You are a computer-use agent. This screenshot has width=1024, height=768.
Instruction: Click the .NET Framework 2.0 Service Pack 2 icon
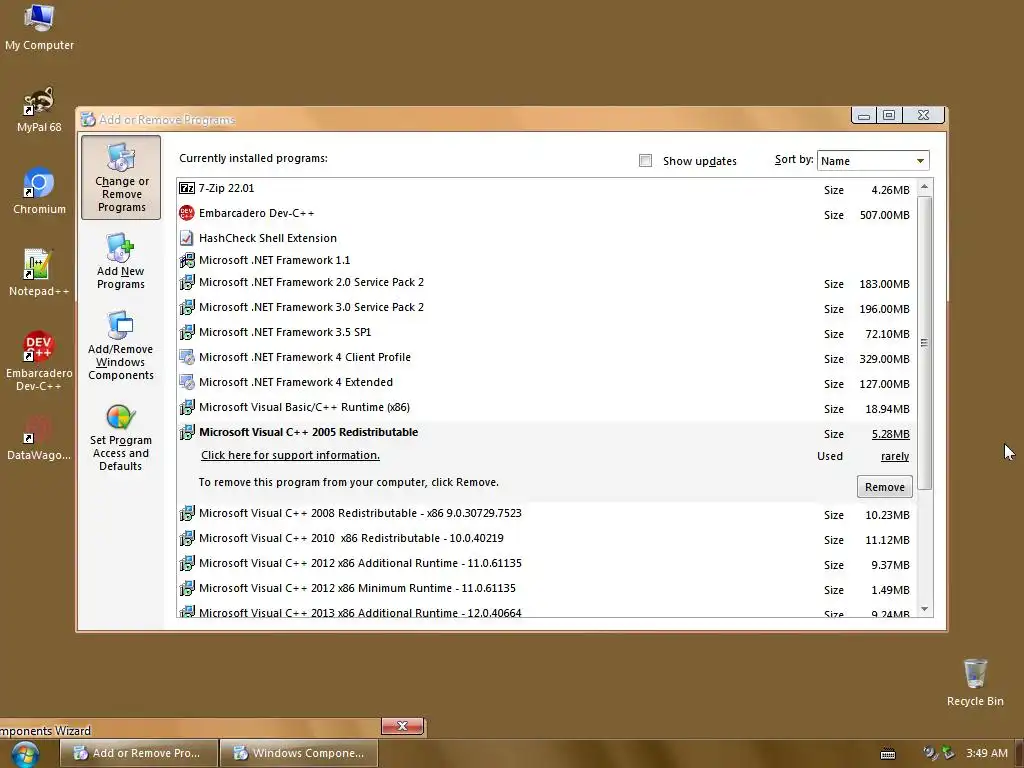(x=187, y=282)
